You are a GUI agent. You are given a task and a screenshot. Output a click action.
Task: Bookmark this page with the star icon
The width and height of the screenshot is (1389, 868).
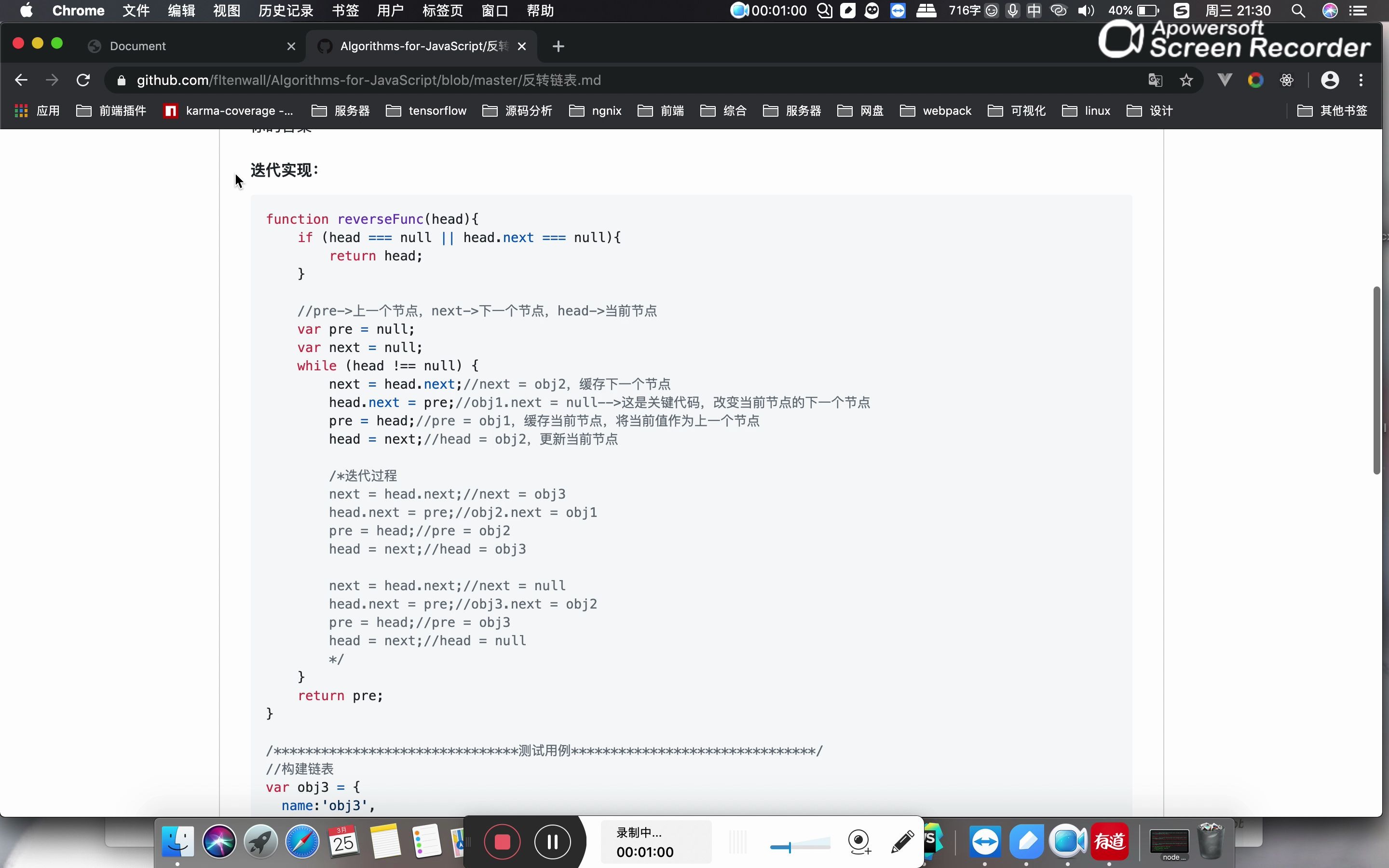[x=1186, y=81]
